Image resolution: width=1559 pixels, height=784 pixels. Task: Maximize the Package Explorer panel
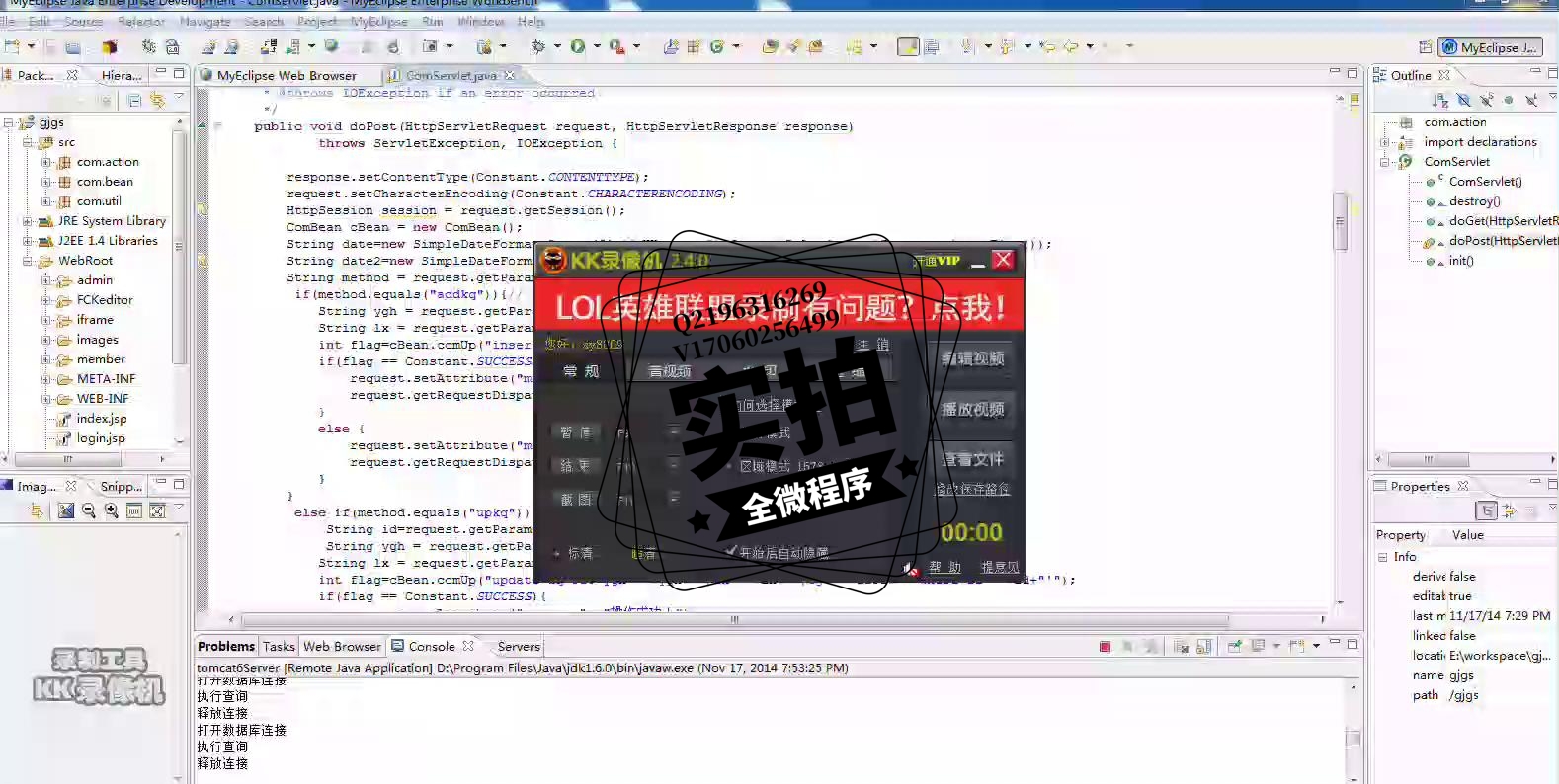coord(179,73)
